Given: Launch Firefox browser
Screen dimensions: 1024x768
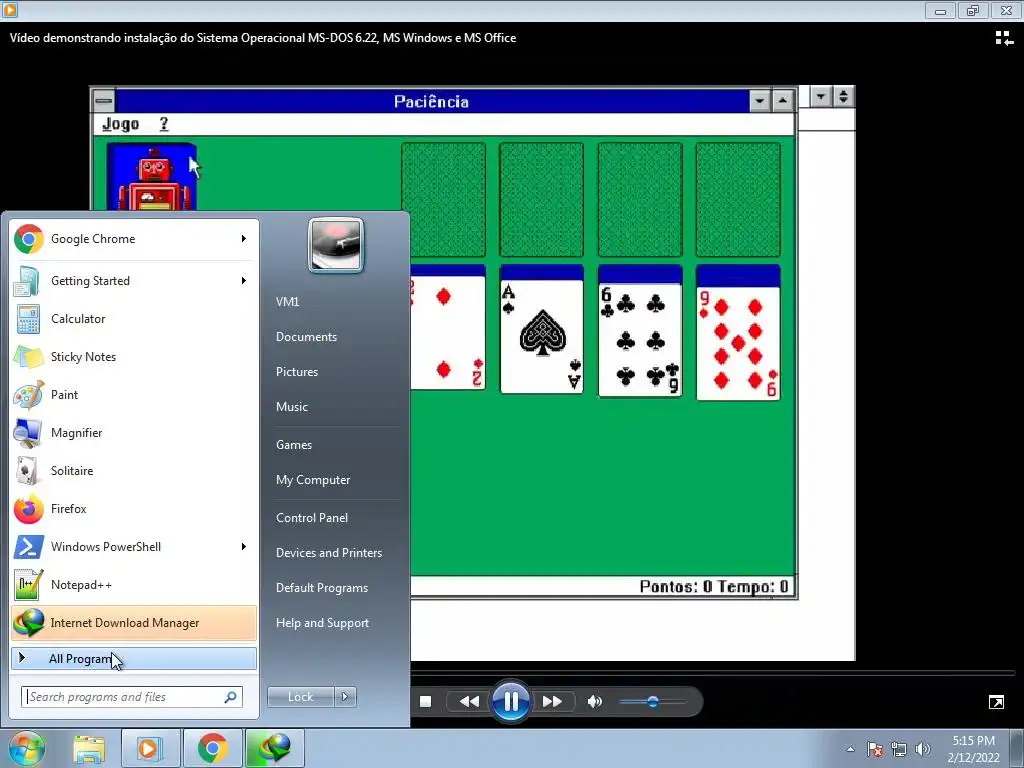Looking at the screenshot, I should tap(134, 508).
